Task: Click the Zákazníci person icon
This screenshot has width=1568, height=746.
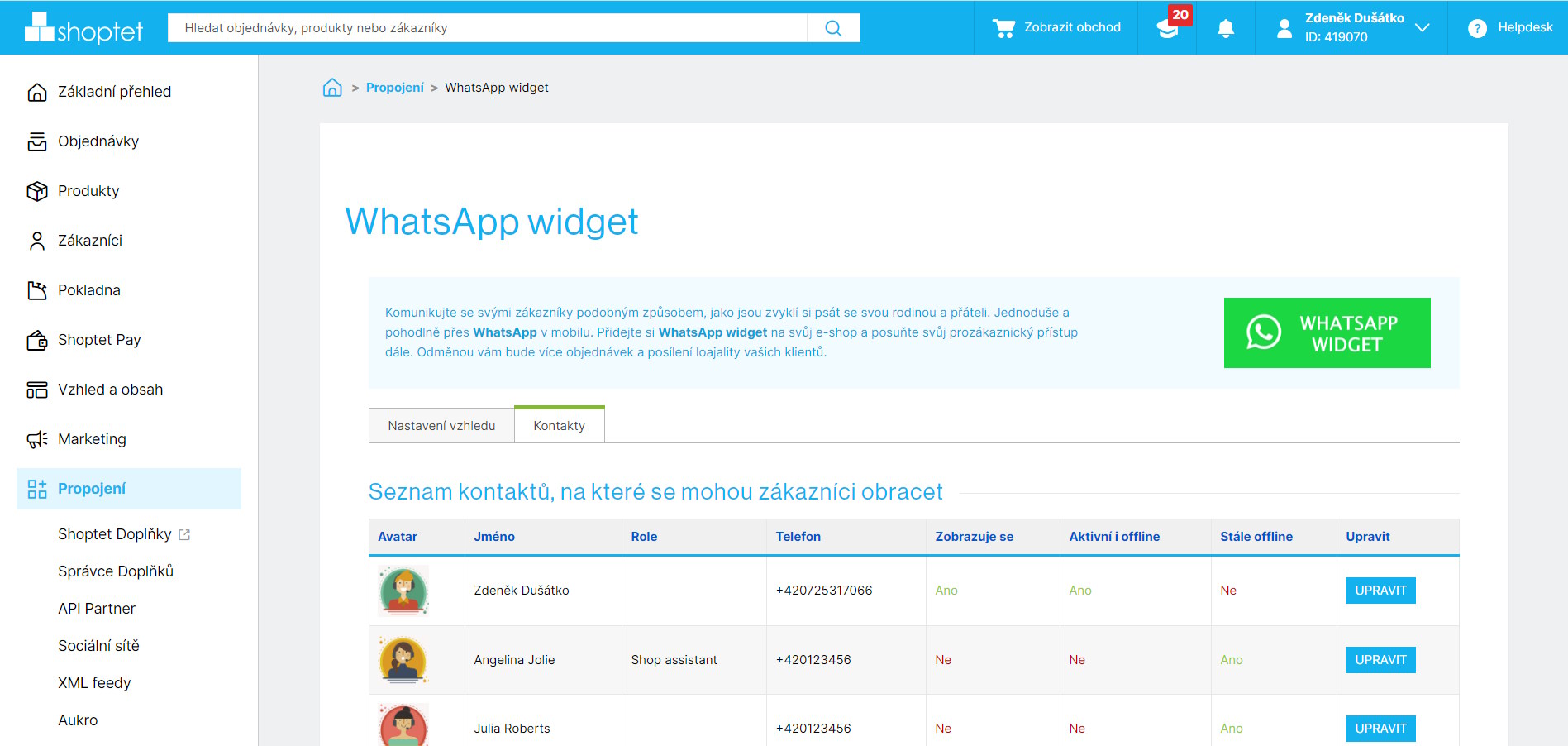Action: click(37, 241)
